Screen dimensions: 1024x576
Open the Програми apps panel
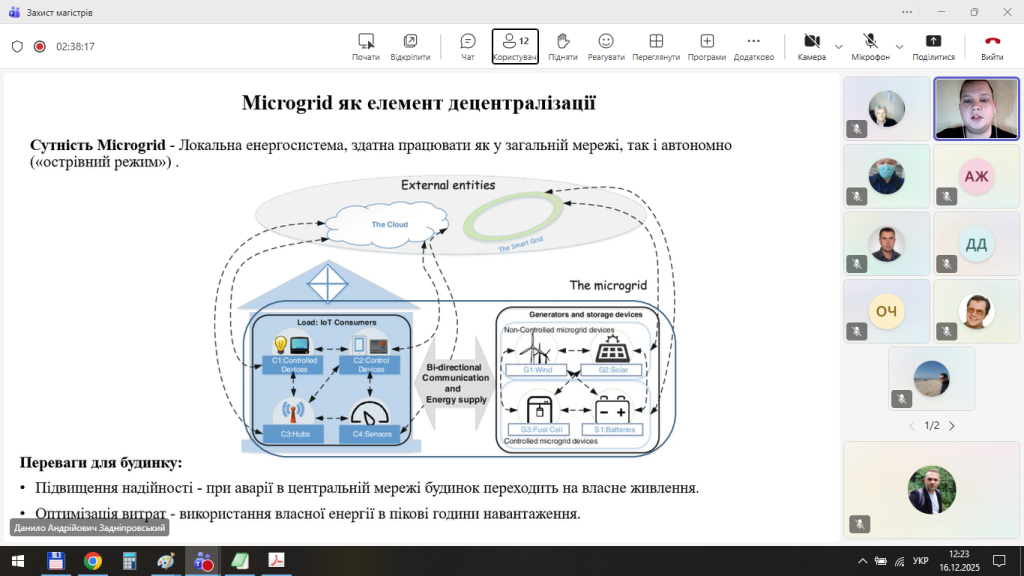point(707,46)
